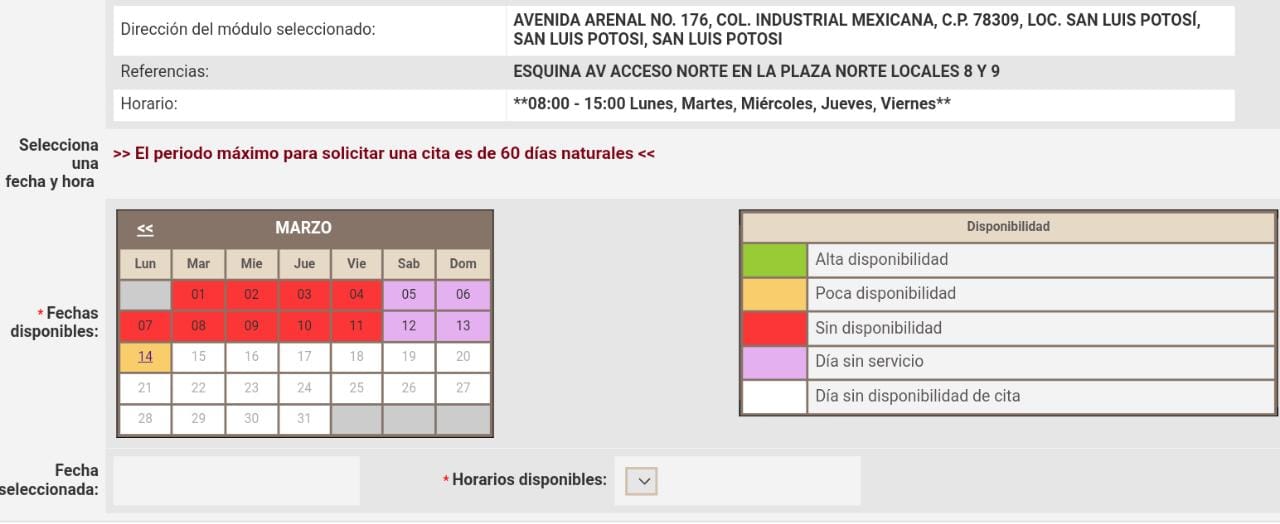The height and width of the screenshot is (524, 1280).
Task: Click the green Alta disponibilidad swatch
Action: tap(774, 260)
